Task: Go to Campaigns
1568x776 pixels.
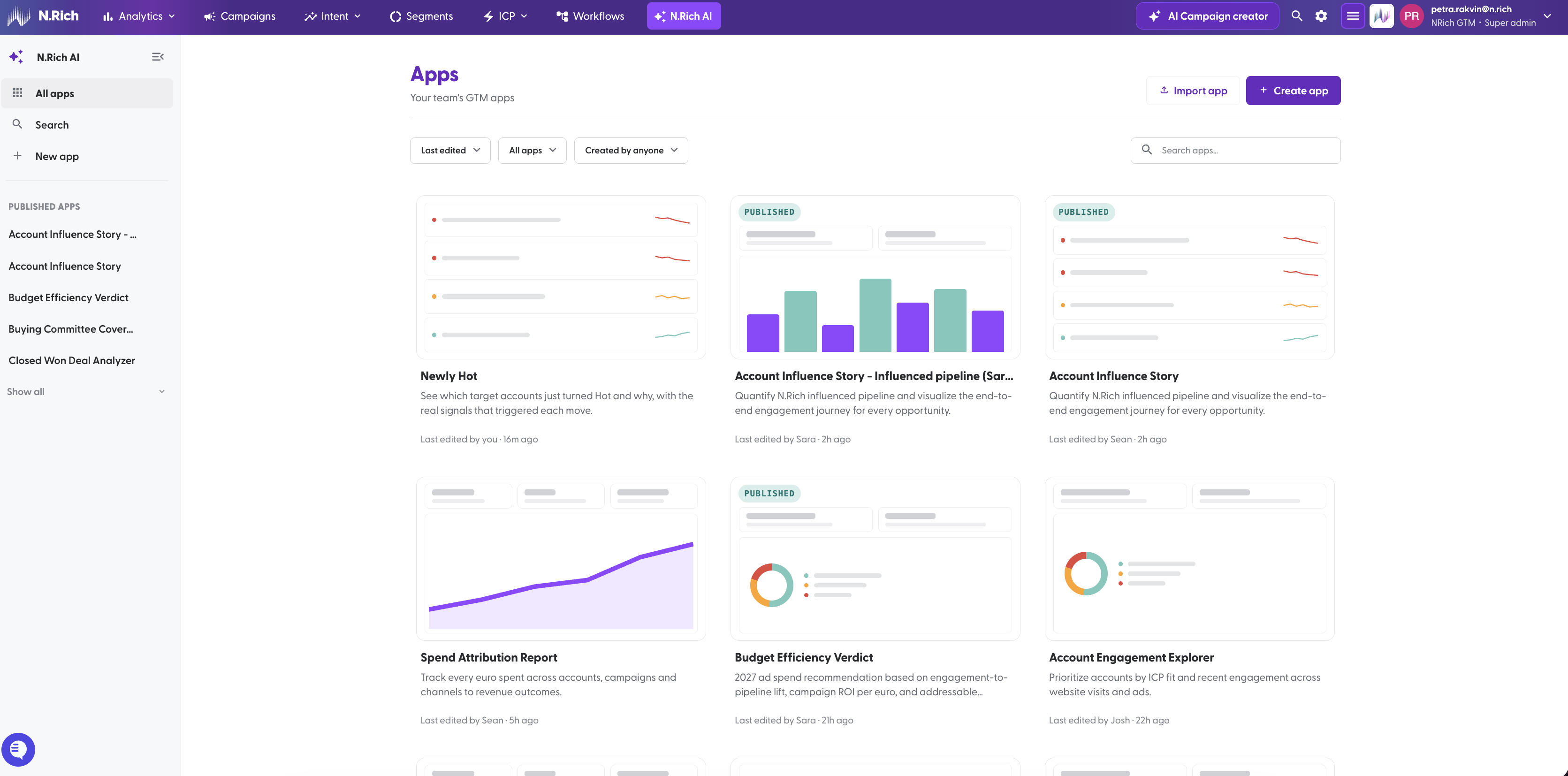Action: coord(239,16)
